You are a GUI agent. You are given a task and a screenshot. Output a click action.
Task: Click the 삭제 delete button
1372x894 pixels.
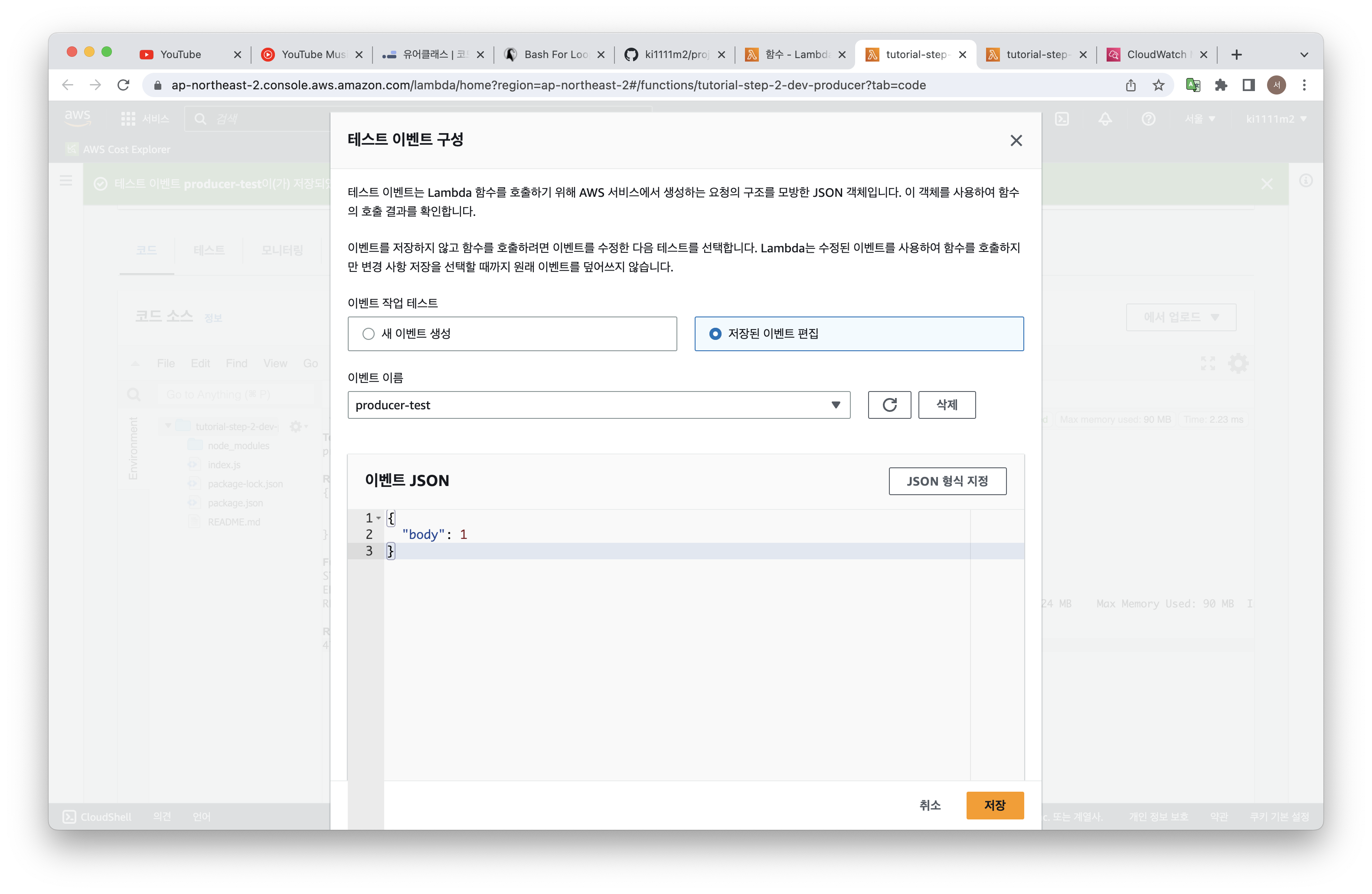[946, 405]
